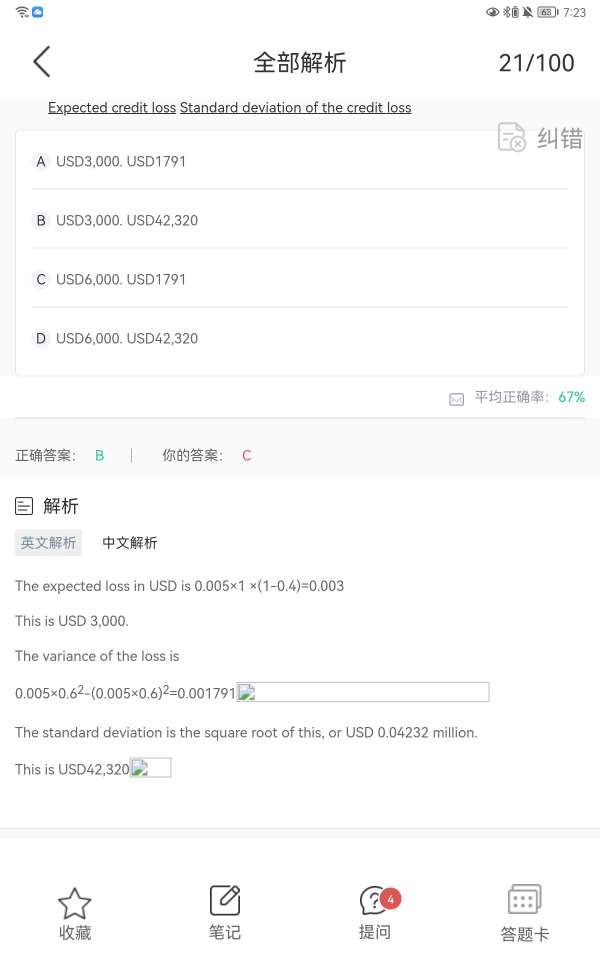
Task: Click the Expected credit loss link
Action: 112,108
